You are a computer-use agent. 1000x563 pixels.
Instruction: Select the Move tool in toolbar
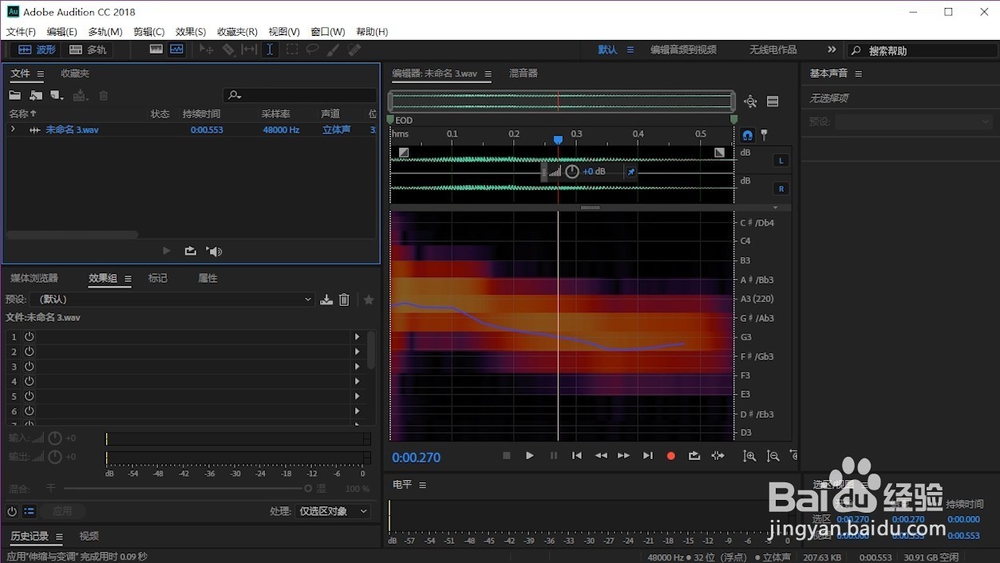click(206, 49)
